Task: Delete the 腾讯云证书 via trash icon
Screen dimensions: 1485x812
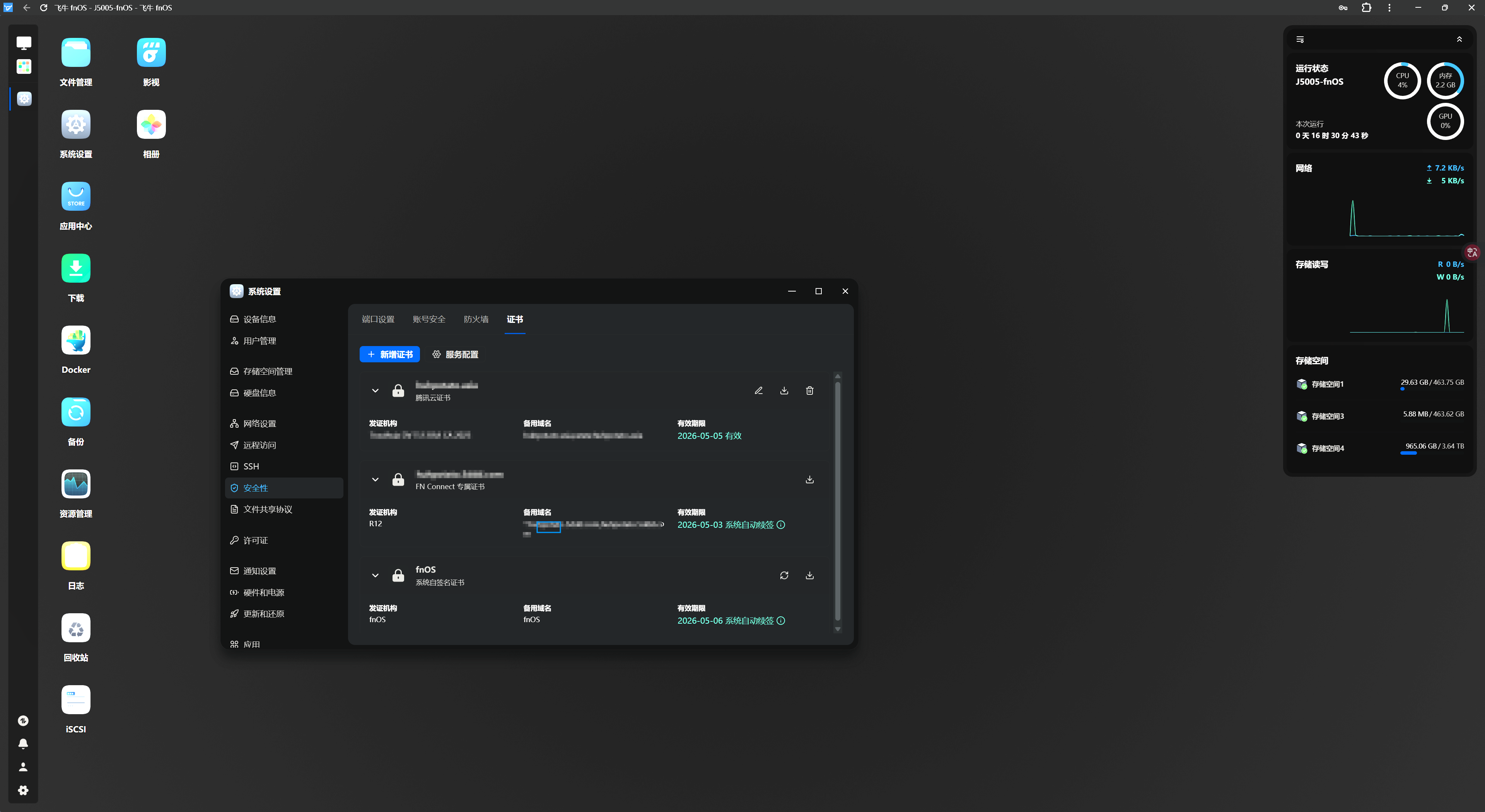Action: point(809,391)
